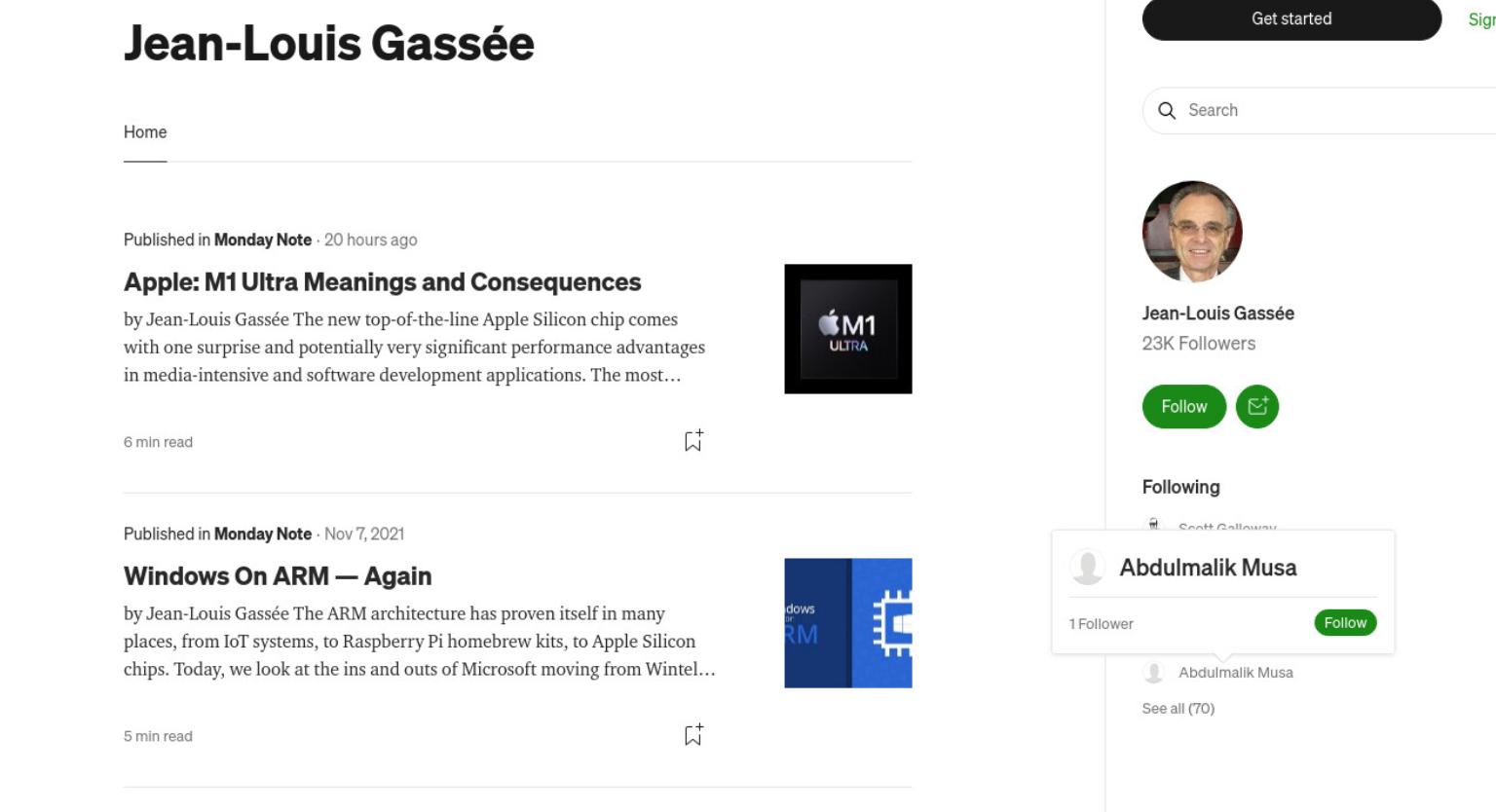Bookmark the Windows On ARM article
The height and width of the screenshot is (812, 1496).
click(x=693, y=735)
